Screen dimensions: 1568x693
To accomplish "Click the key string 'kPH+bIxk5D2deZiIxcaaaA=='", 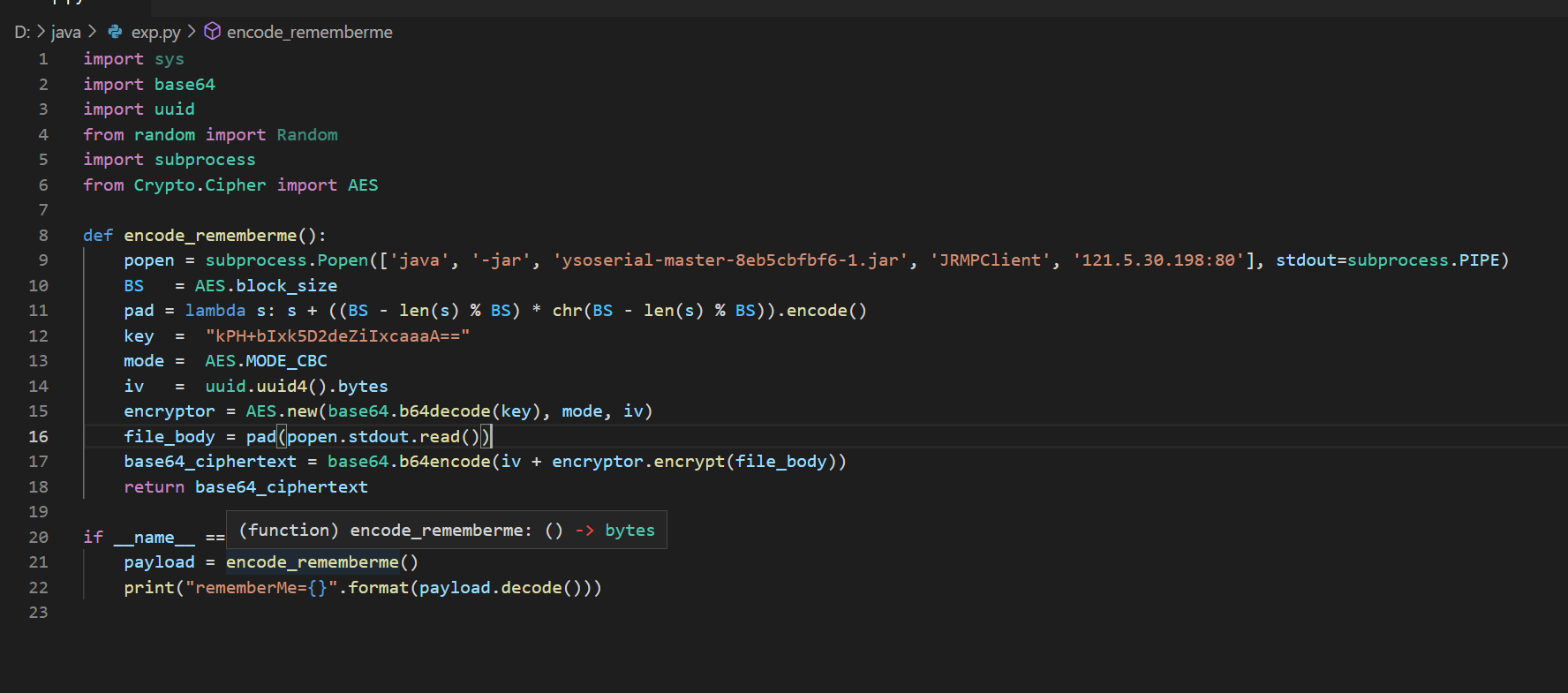I will 337,336.
